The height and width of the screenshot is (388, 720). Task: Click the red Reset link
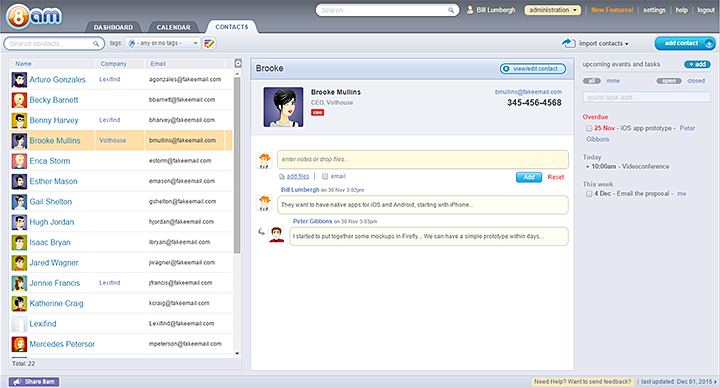[x=556, y=177]
